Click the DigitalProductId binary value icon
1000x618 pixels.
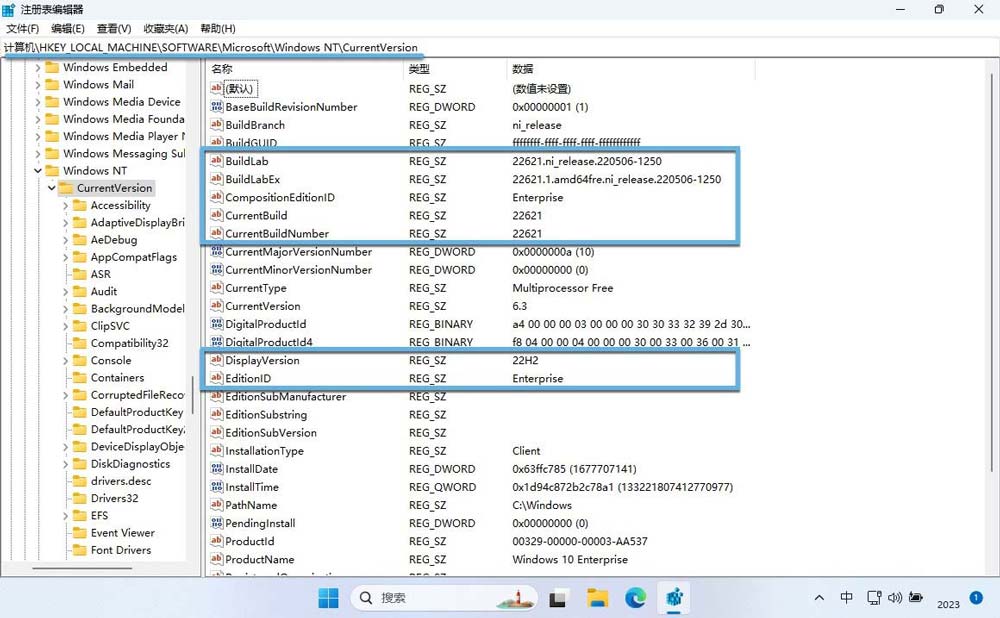(216, 324)
